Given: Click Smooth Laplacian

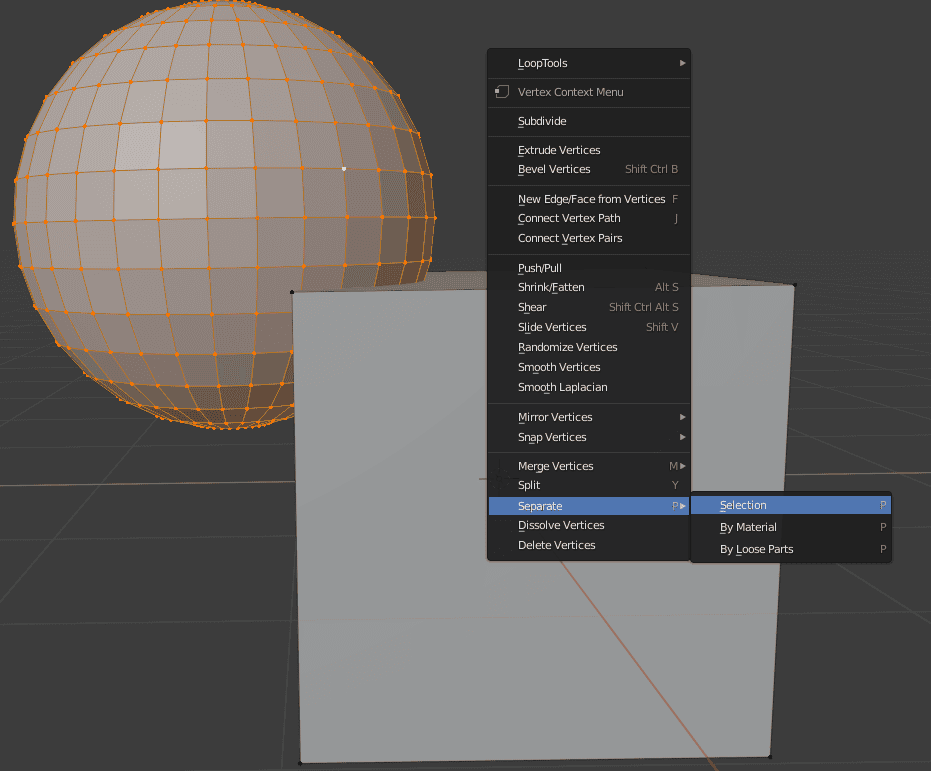Looking at the screenshot, I should pyautogui.click(x=560, y=387).
